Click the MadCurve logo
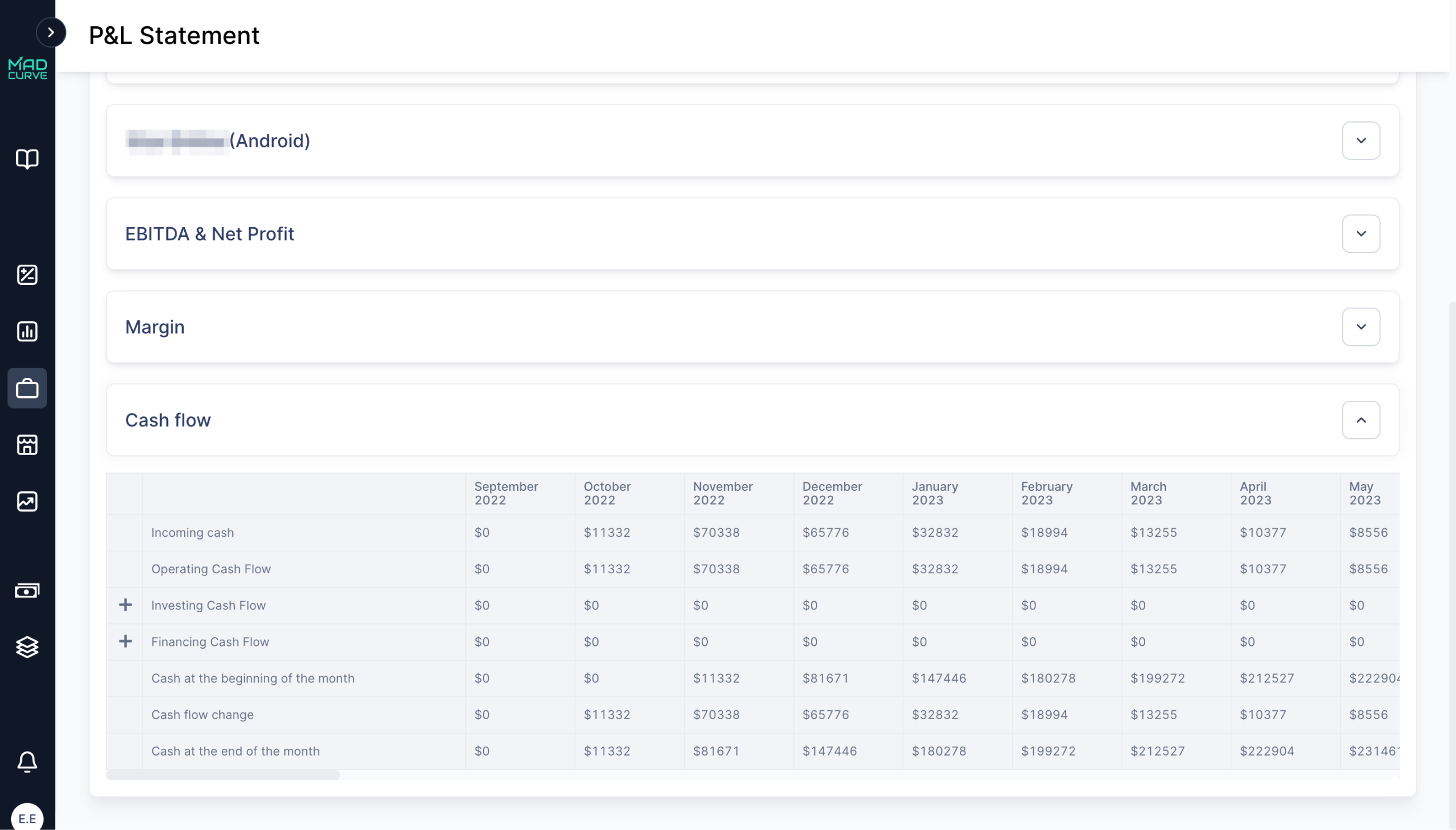The width and height of the screenshot is (1456, 830). click(27, 68)
